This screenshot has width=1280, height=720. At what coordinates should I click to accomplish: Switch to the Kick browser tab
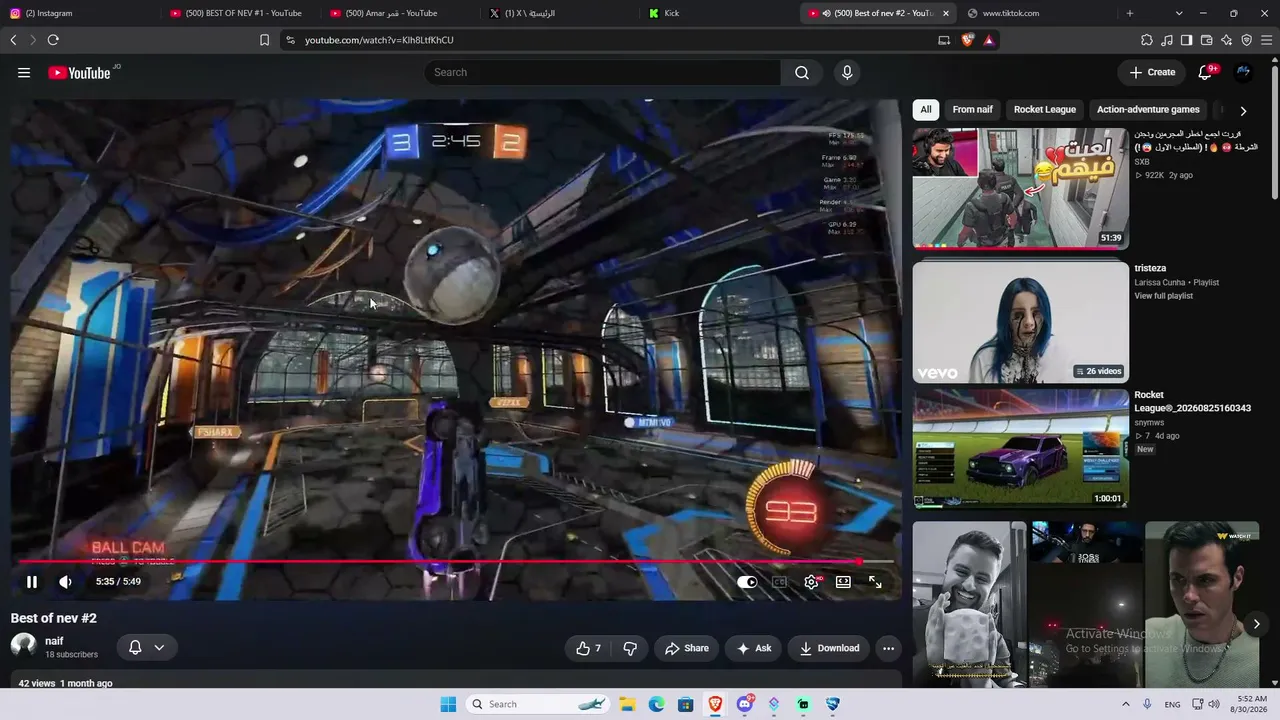715,13
